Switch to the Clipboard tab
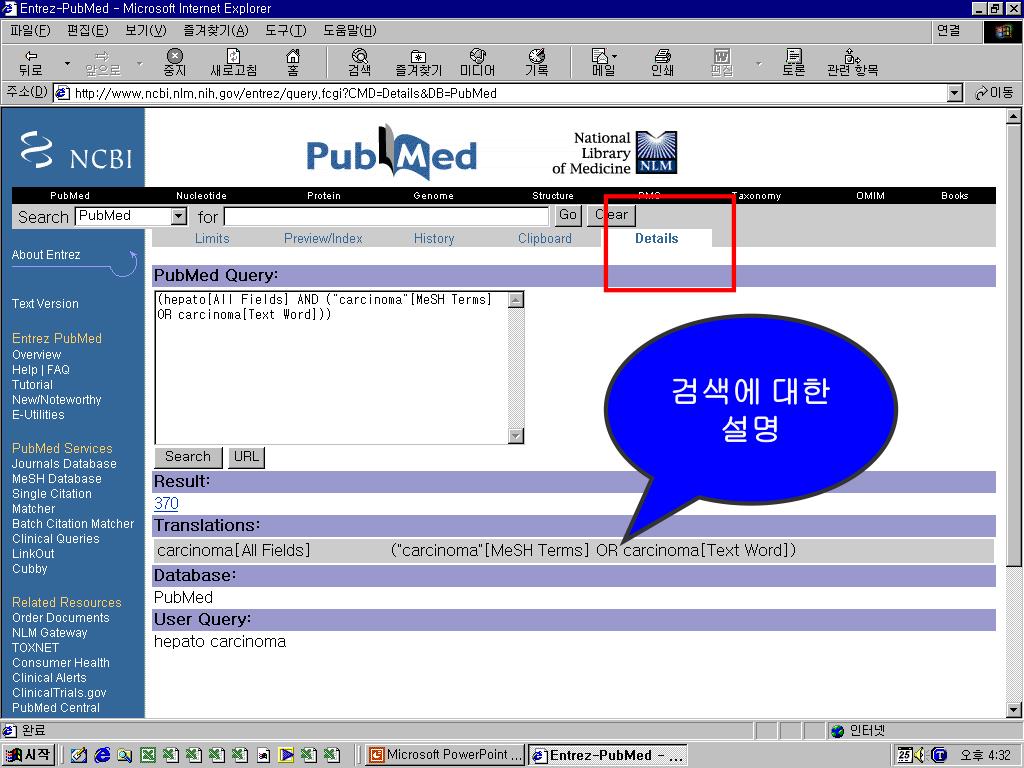The image size is (1024, 768). [x=545, y=238]
